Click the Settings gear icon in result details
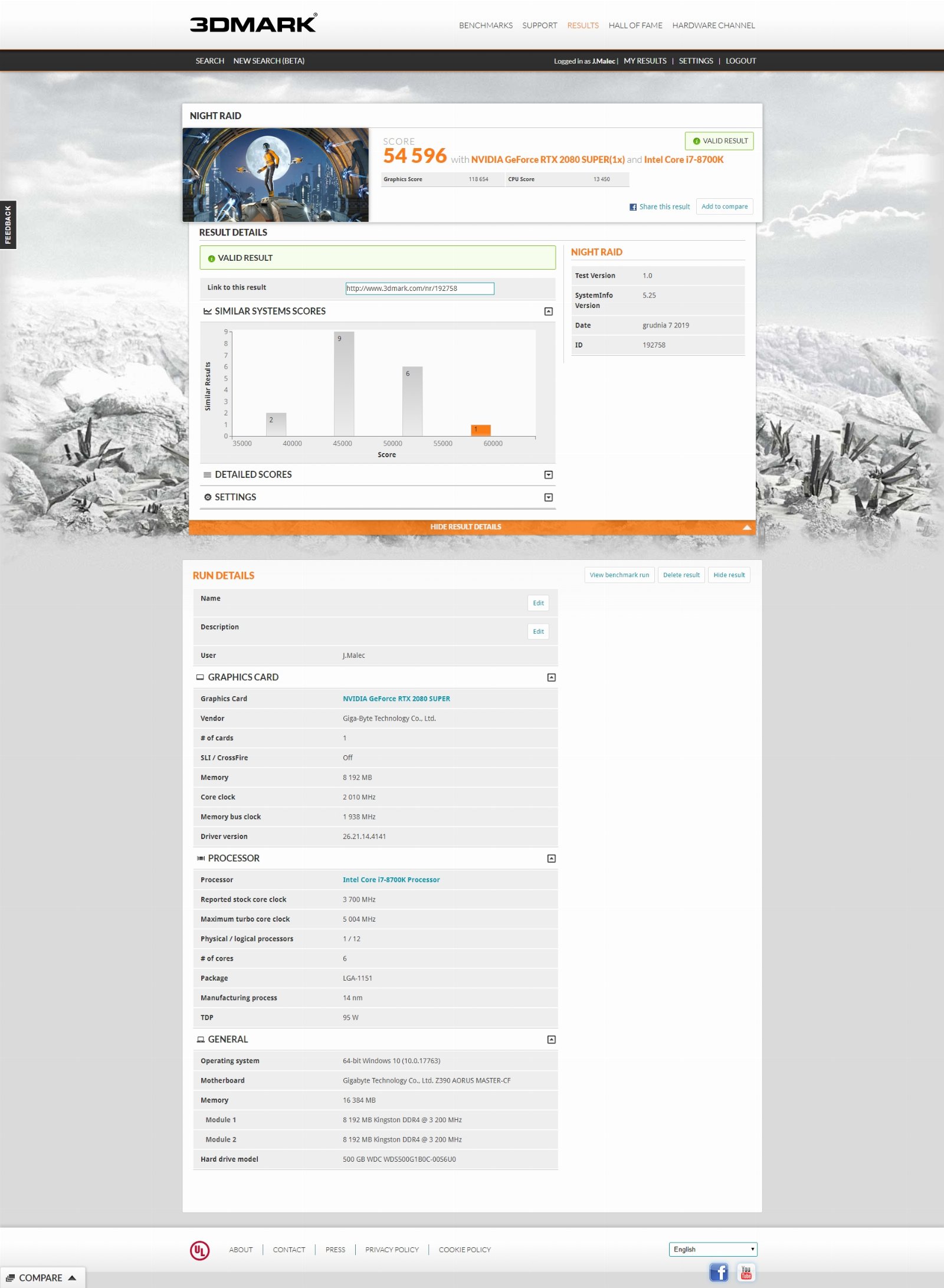944x1288 pixels. (207, 497)
